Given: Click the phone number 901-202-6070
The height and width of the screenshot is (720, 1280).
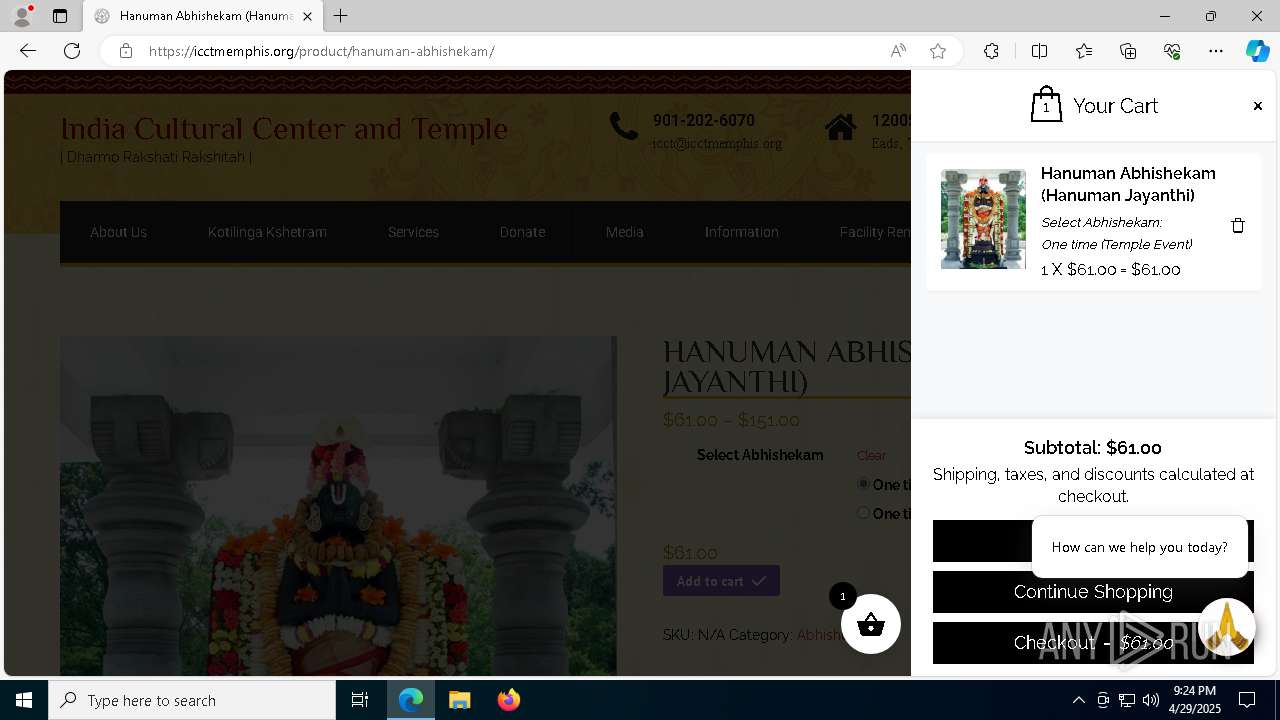Looking at the screenshot, I should pyautogui.click(x=704, y=120).
